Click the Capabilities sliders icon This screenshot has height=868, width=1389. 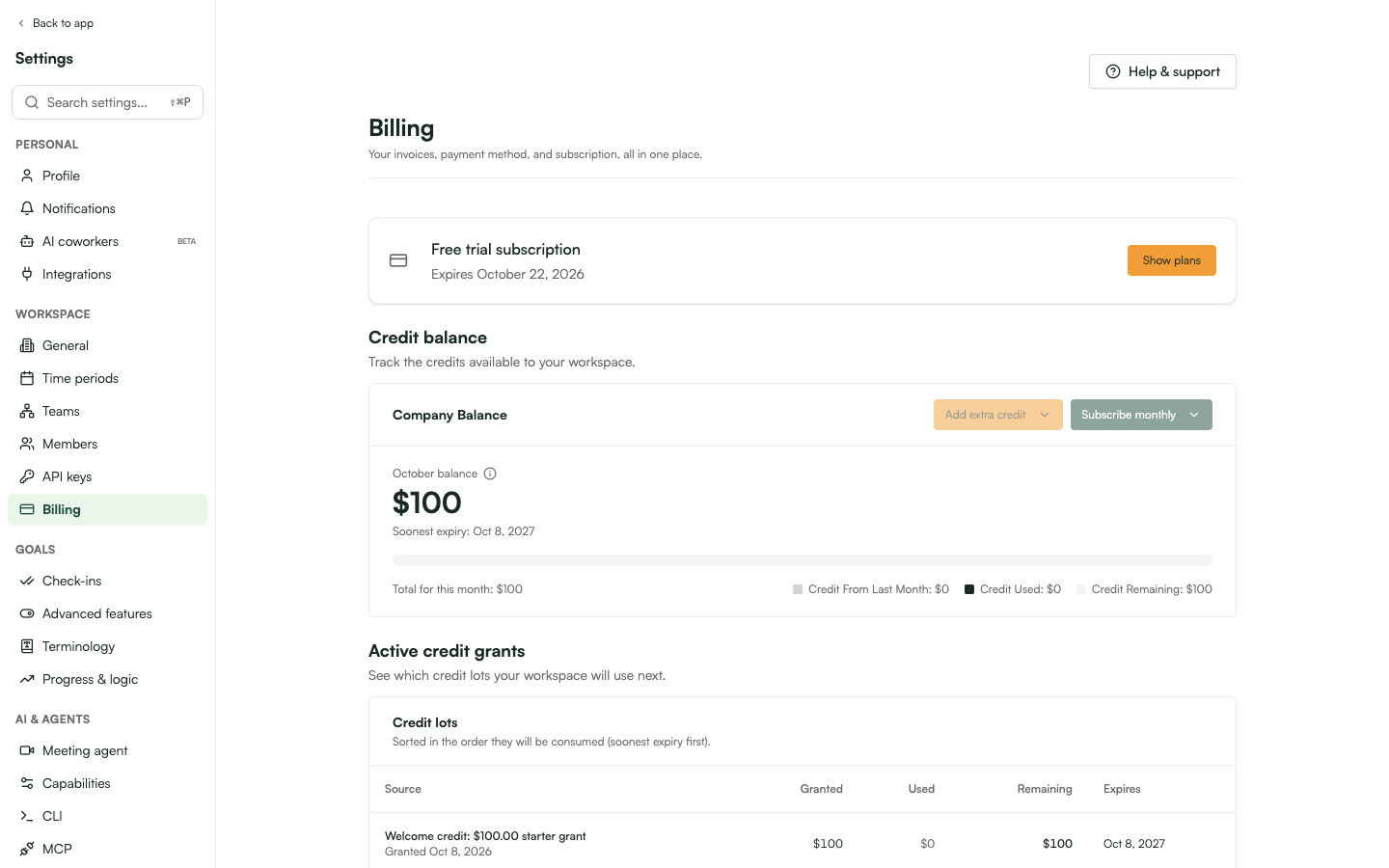[x=27, y=783]
